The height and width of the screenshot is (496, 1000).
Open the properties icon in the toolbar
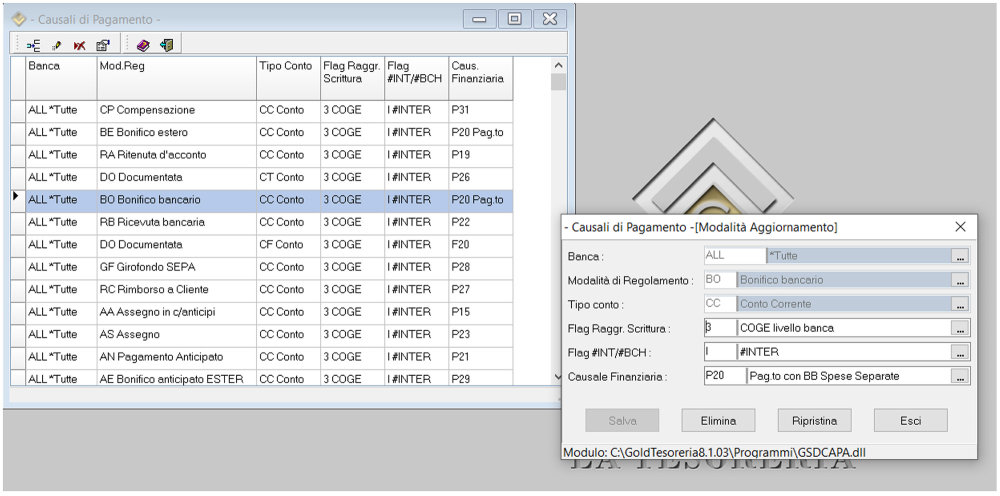pos(102,45)
